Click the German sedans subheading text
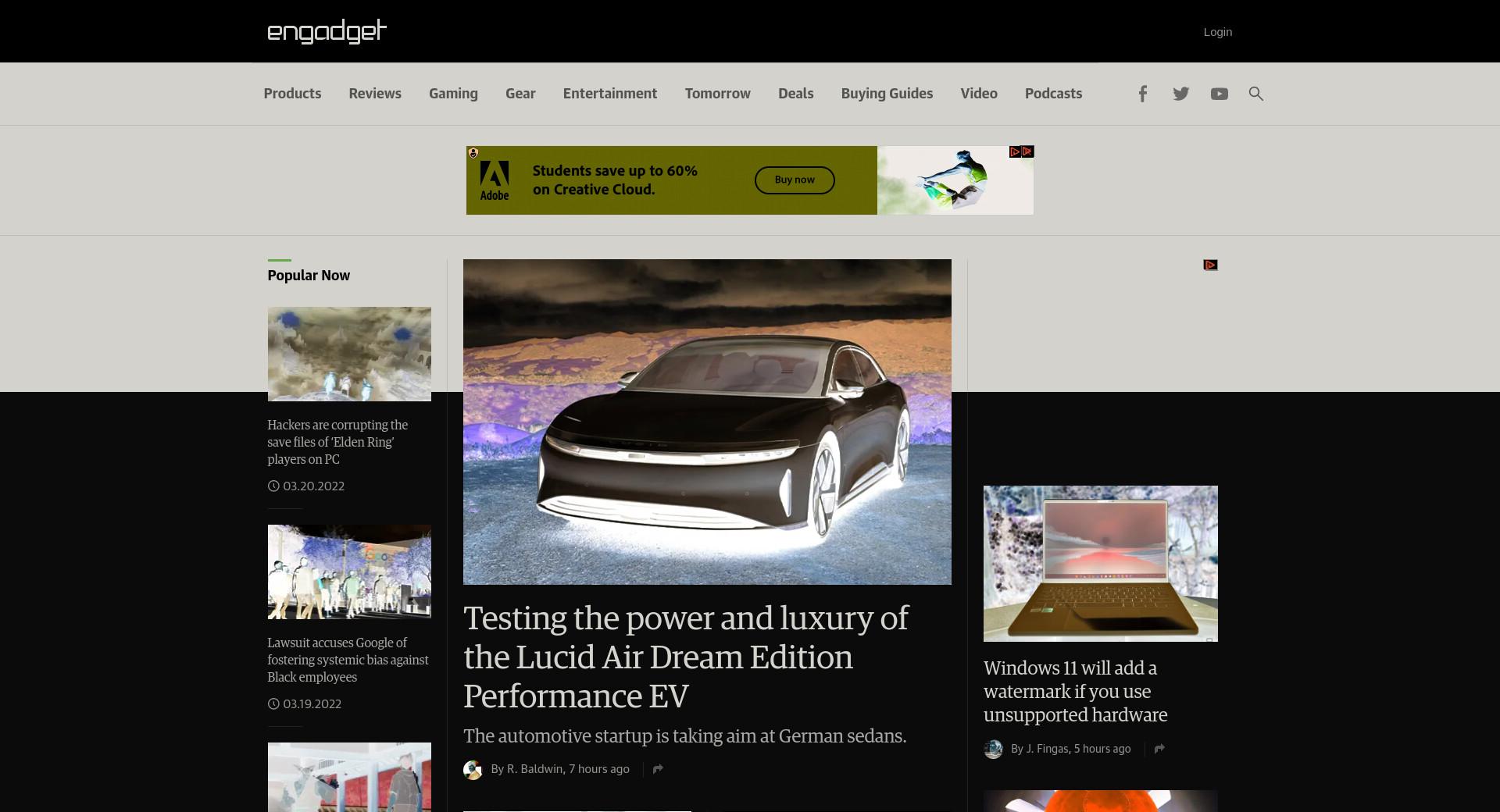1500x812 pixels. (684, 736)
